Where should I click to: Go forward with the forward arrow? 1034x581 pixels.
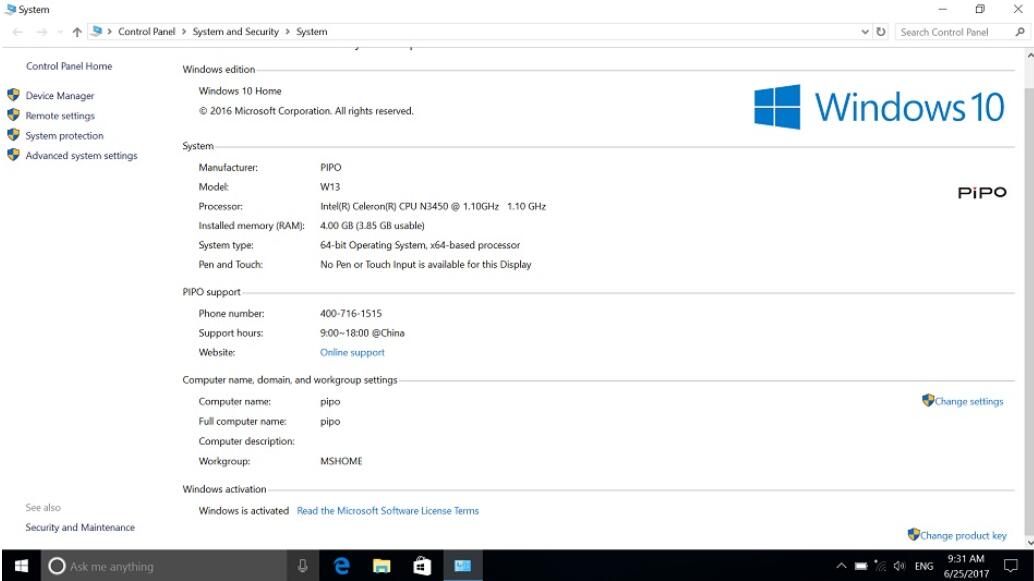42,32
